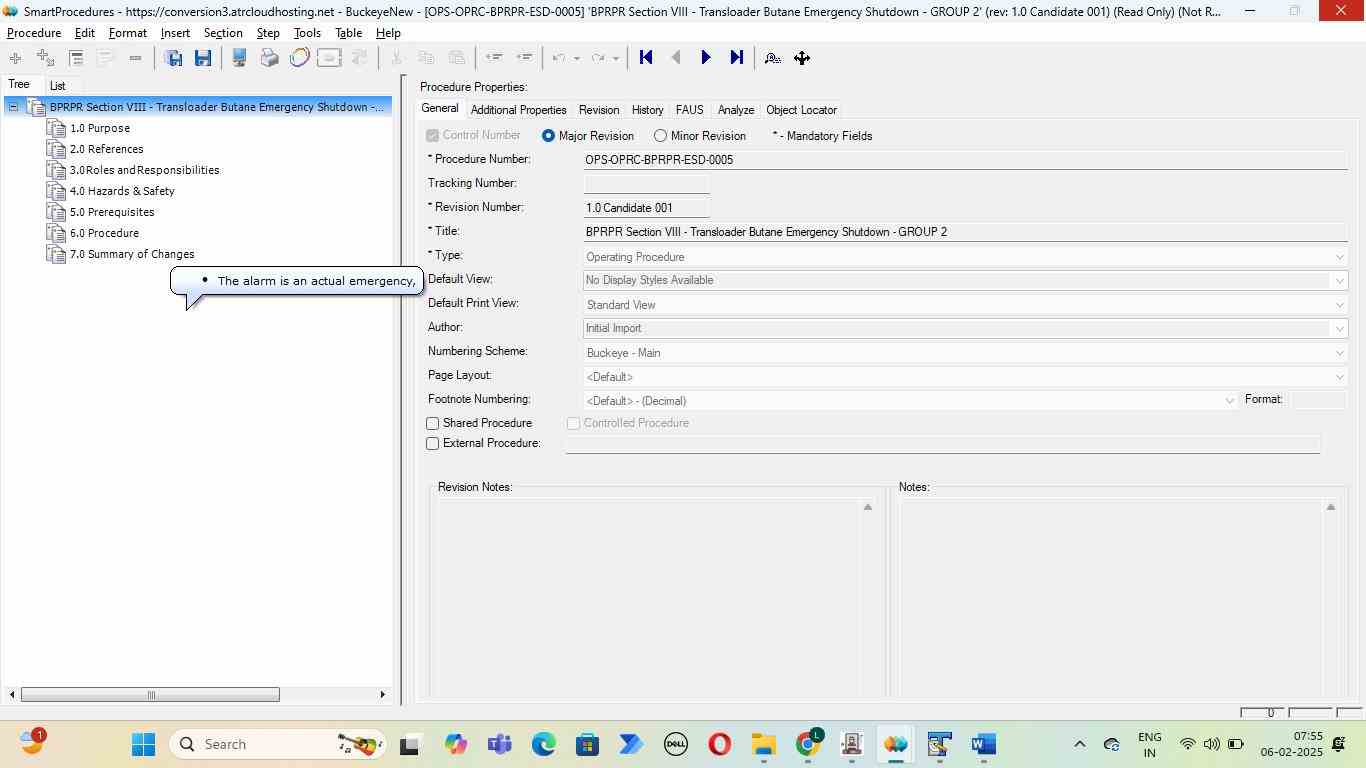
Task: Open the Procedure menu
Action: 34,33
